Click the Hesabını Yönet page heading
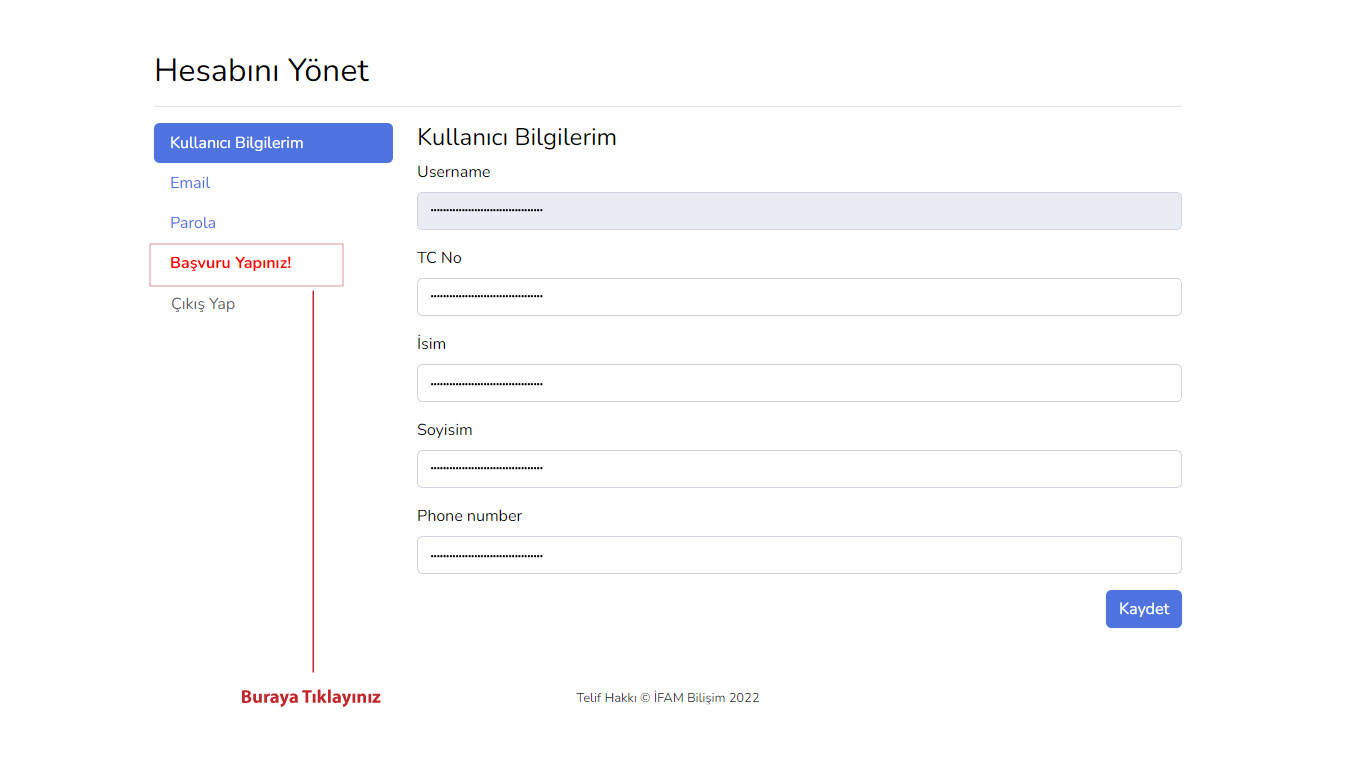The height and width of the screenshot is (768, 1366). [262, 70]
